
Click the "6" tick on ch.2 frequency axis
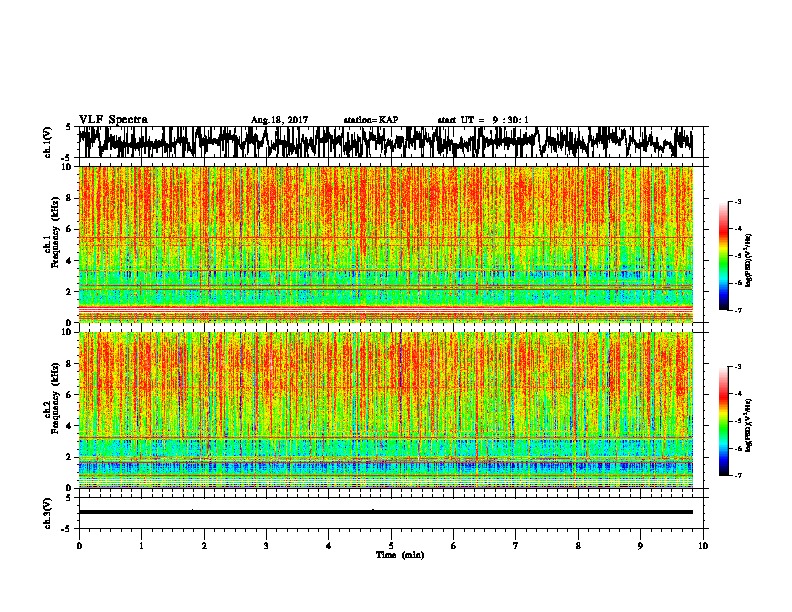[70, 394]
